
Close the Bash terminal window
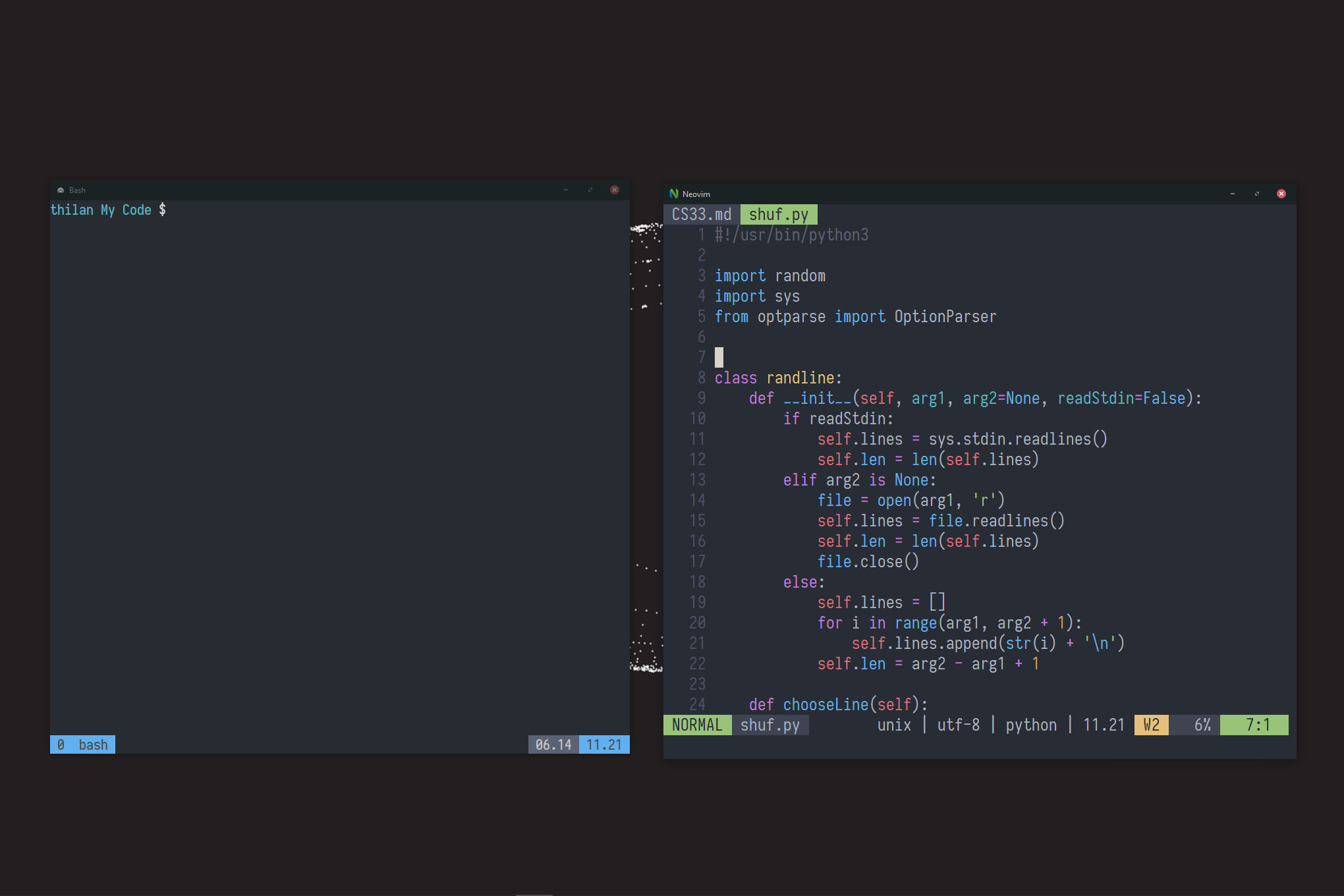[614, 190]
